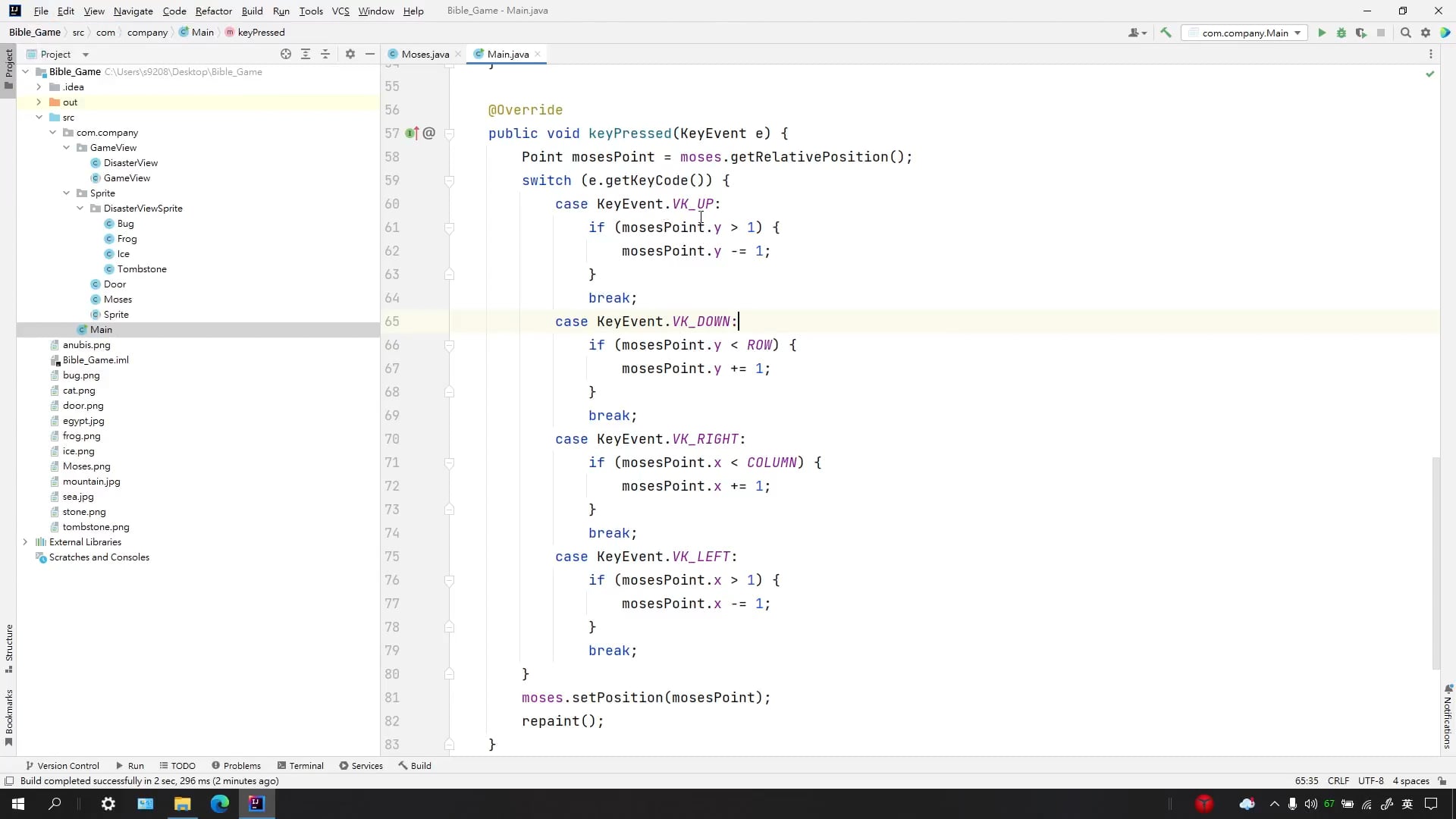Click the green Run button in toolbar
1456x819 pixels.
point(1322,33)
